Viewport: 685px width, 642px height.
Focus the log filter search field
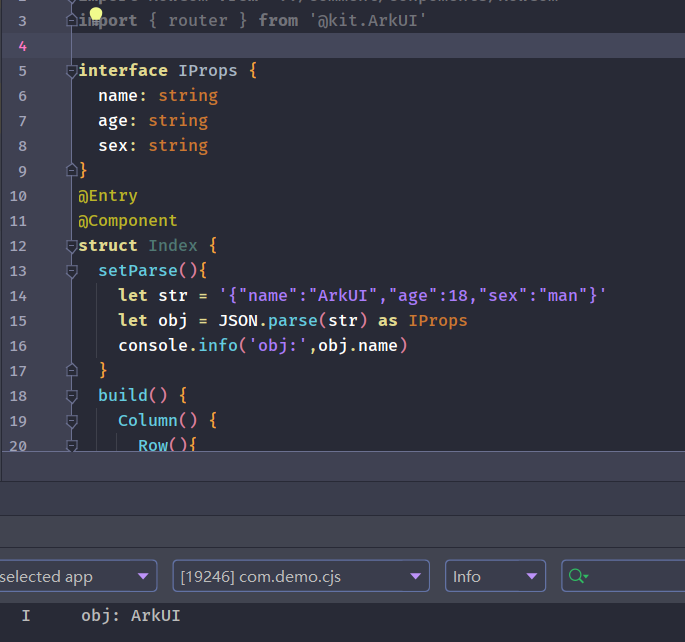[x=635, y=576]
